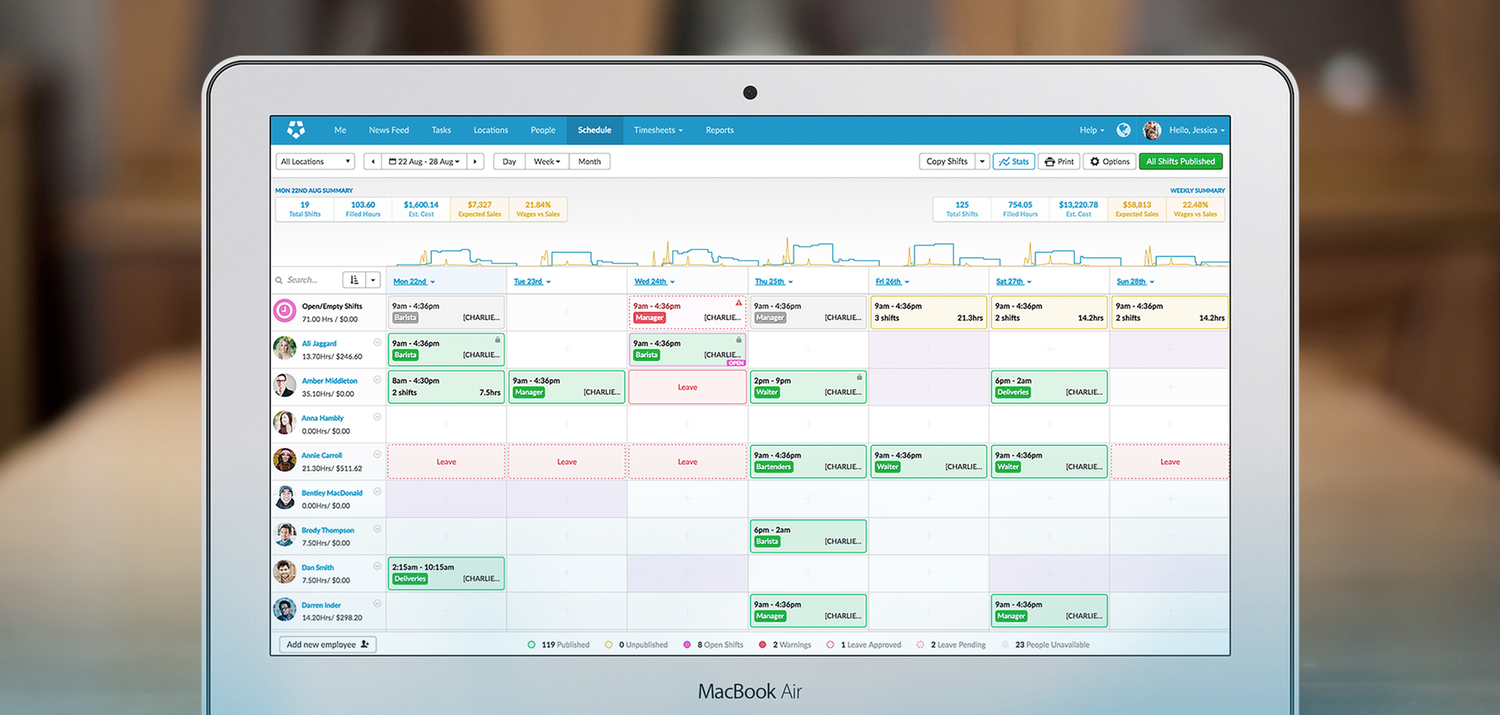Switch to the Reports tab
This screenshot has height=715, width=1500.
[x=719, y=130]
